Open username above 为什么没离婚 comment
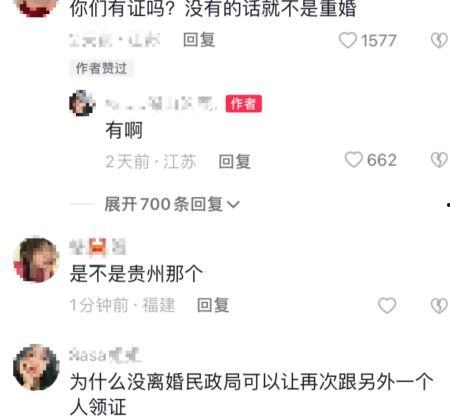450x419 pixels. pyautogui.click(x=105, y=355)
